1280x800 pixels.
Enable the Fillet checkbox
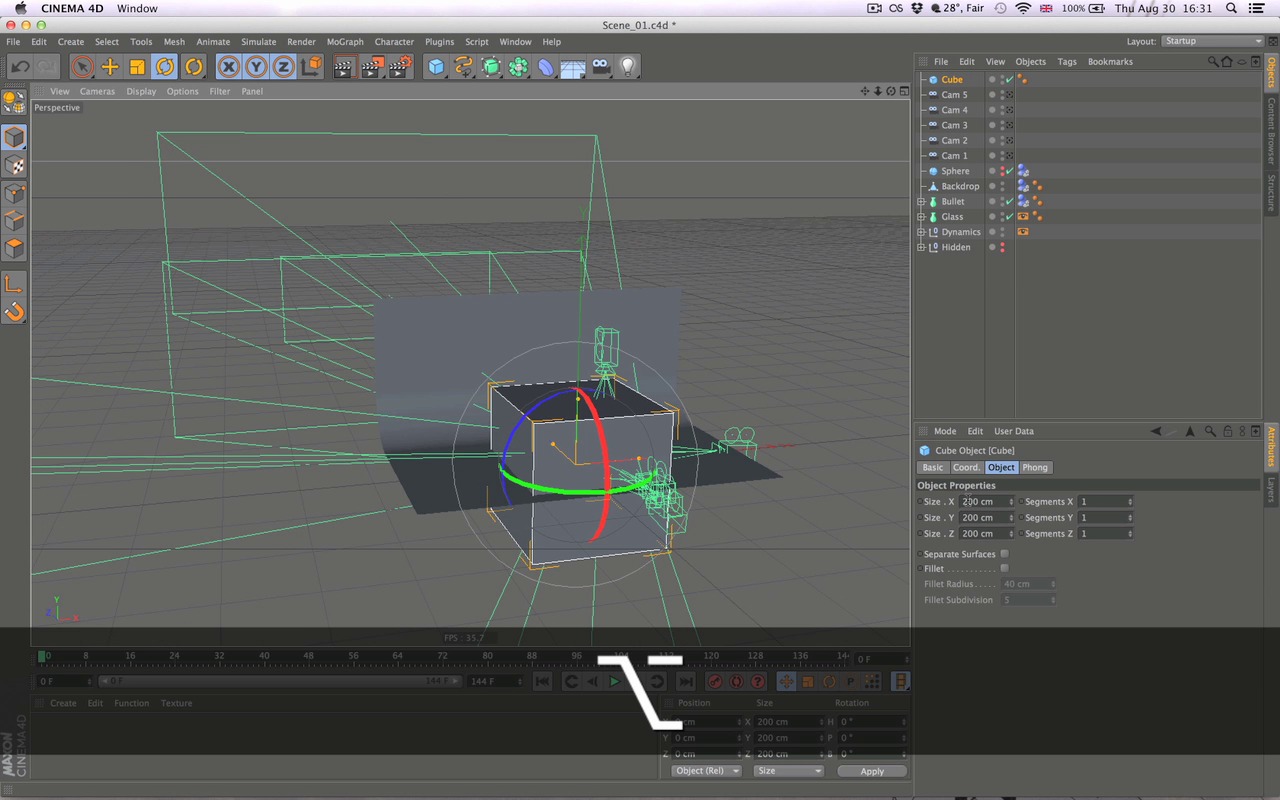(x=1004, y=568)
